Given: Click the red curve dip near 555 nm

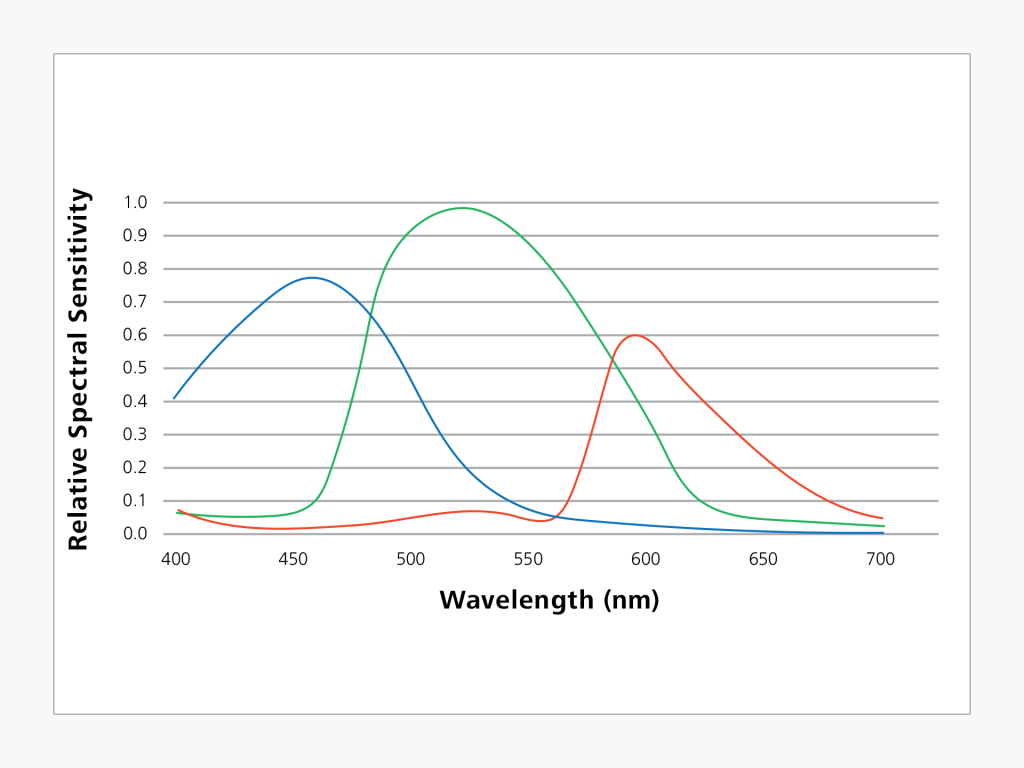Looking at the screenshot, I should (x=541, y=521).
